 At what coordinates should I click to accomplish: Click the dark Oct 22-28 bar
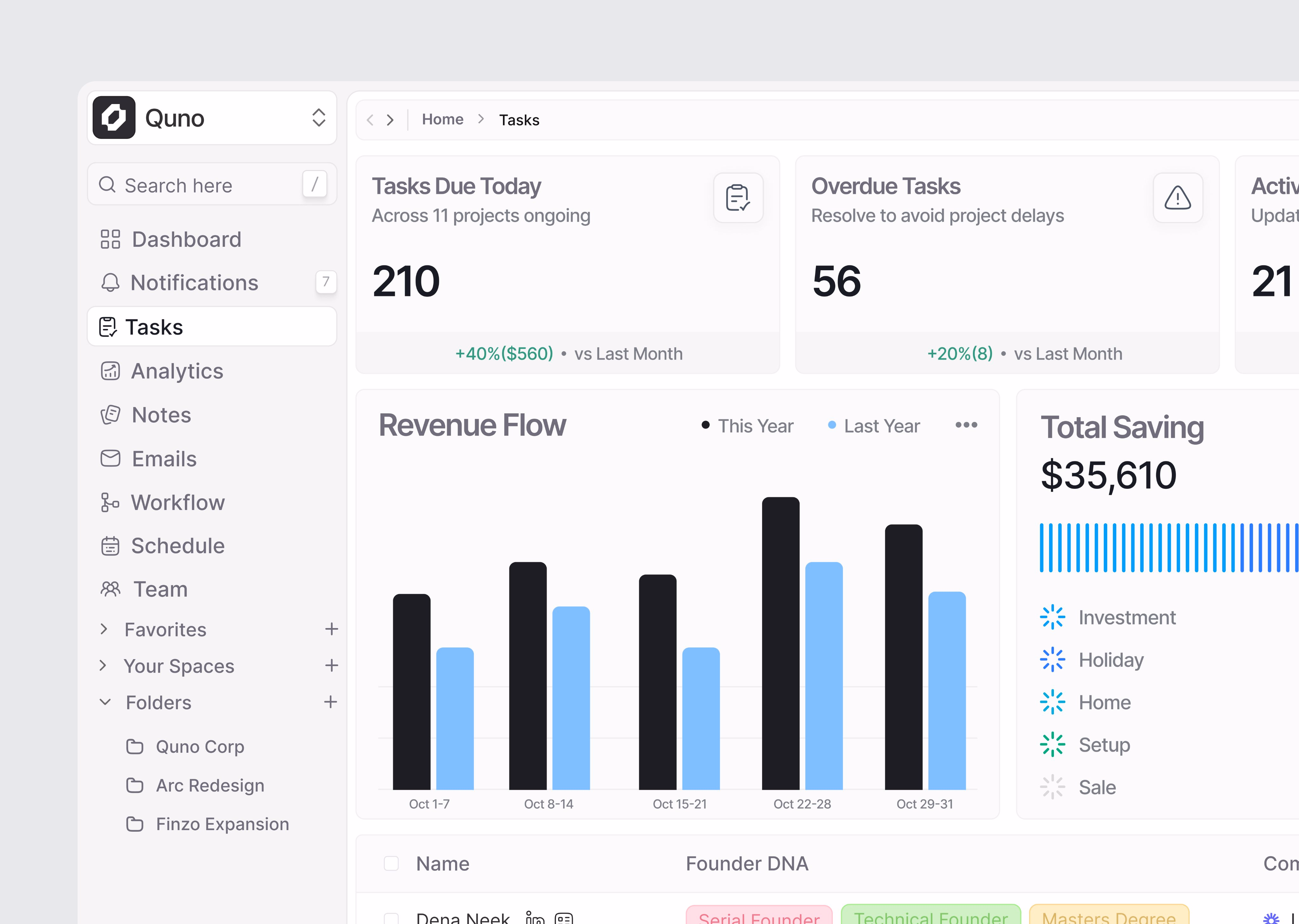coord(780,644)
